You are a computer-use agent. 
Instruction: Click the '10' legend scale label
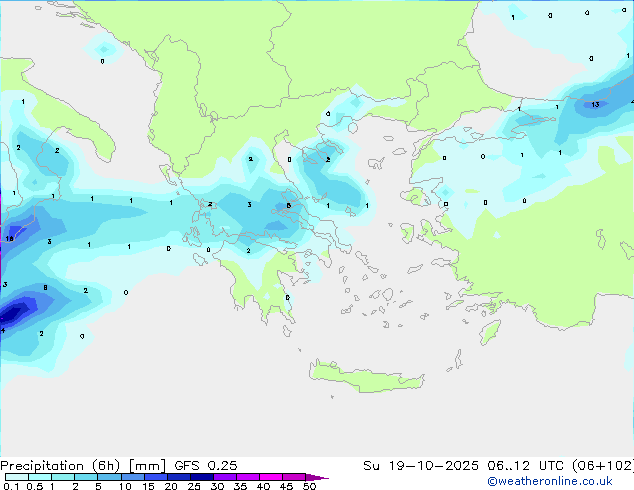click(x=125, y=486)
